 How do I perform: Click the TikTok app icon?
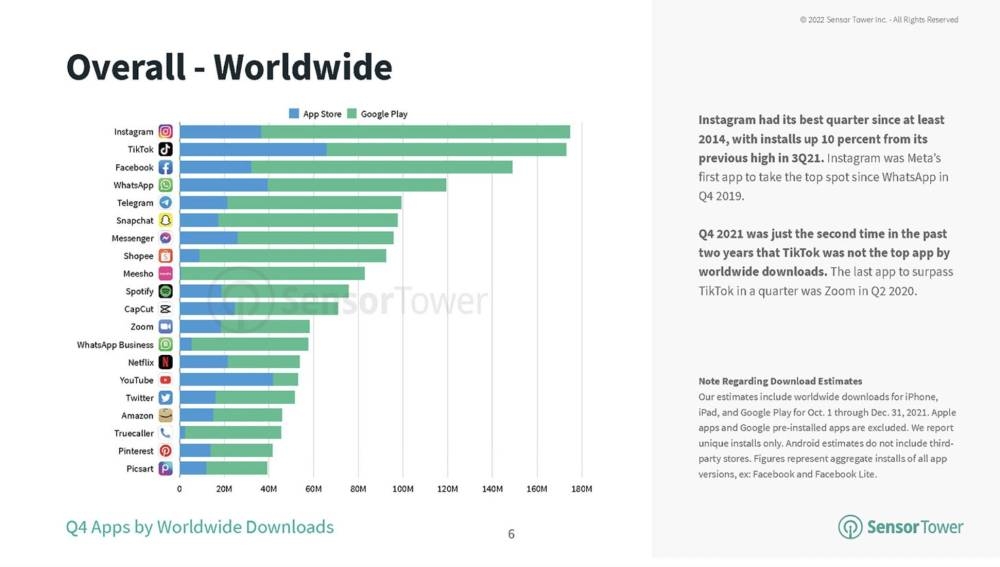(165, 149)
